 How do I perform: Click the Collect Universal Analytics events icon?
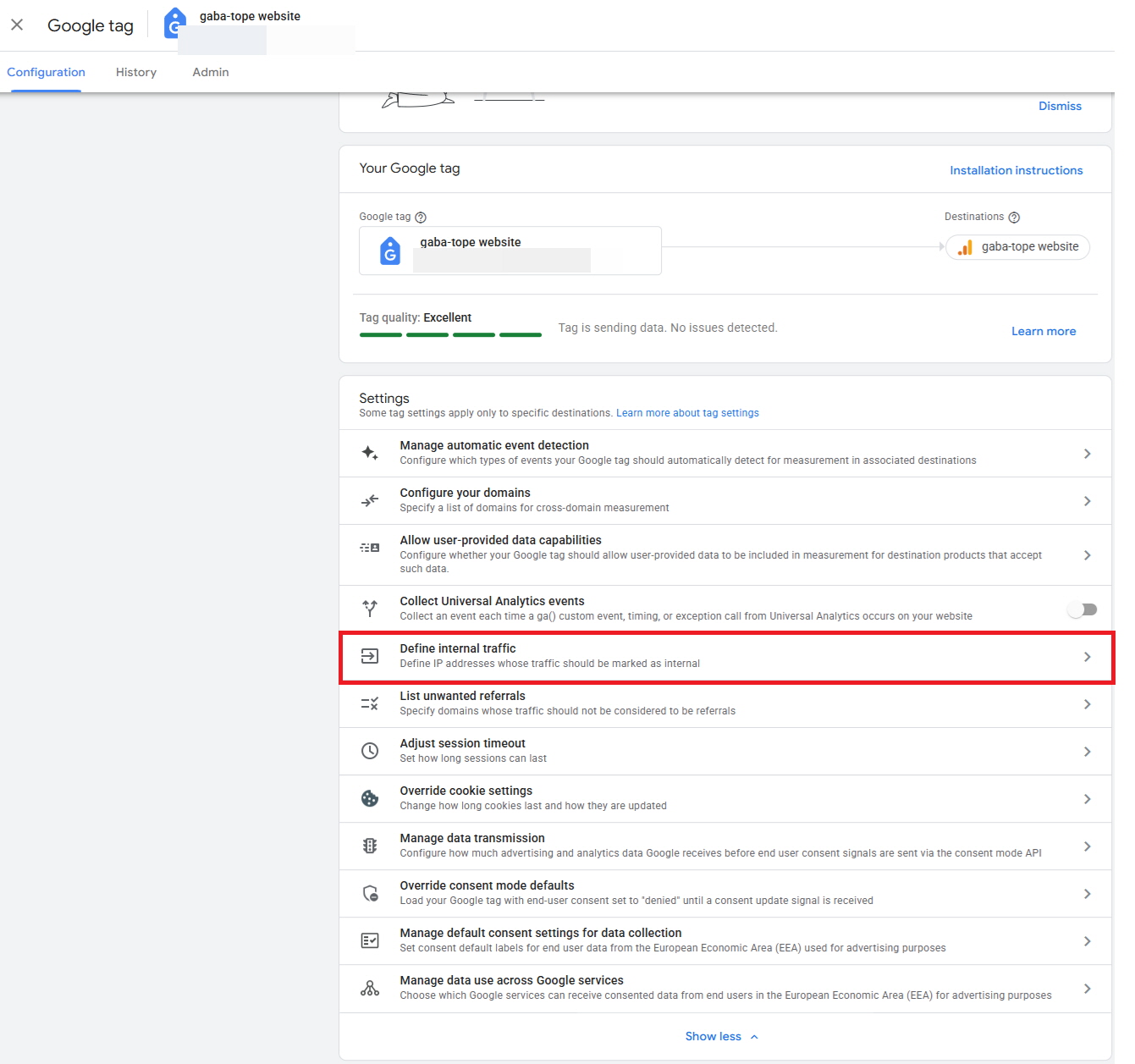click(370, 608)
